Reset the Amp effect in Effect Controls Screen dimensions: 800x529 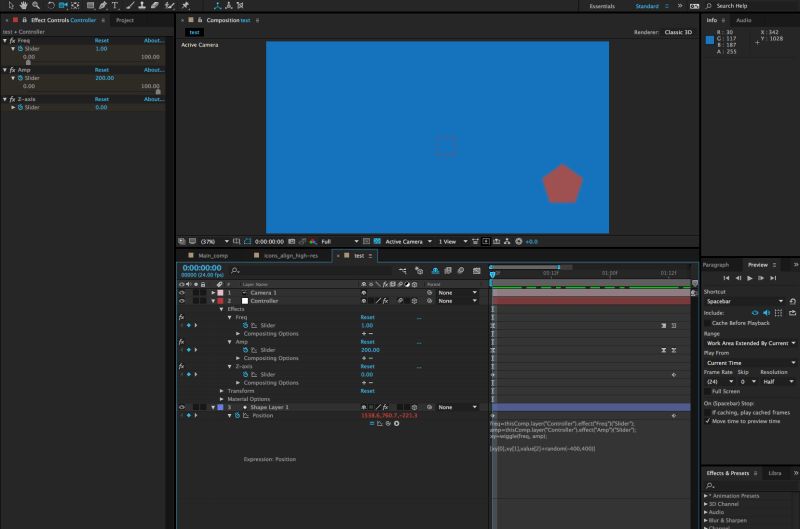click(x=102, y=70)
